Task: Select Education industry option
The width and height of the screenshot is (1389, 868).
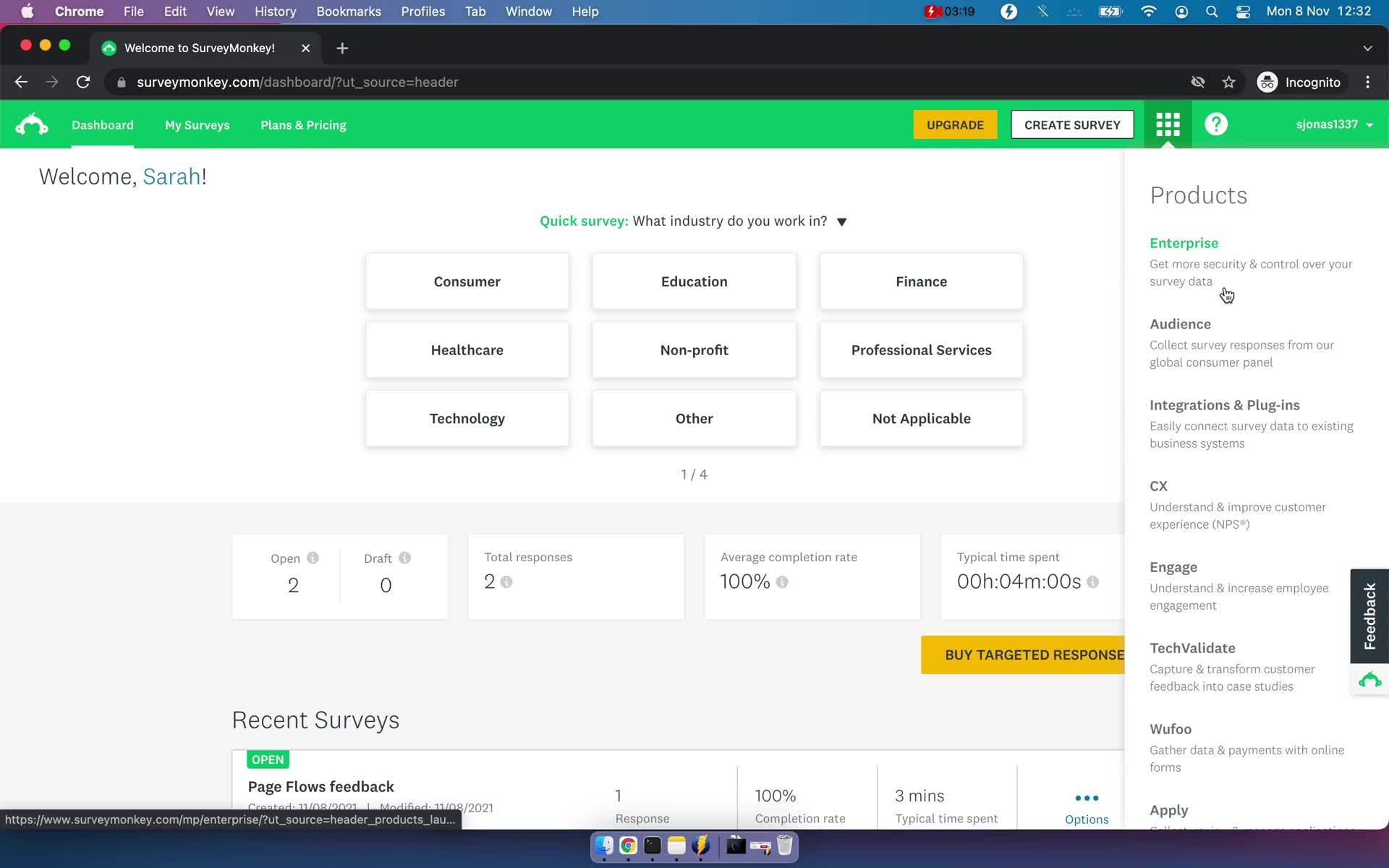Action: click(x=694, y=281)
